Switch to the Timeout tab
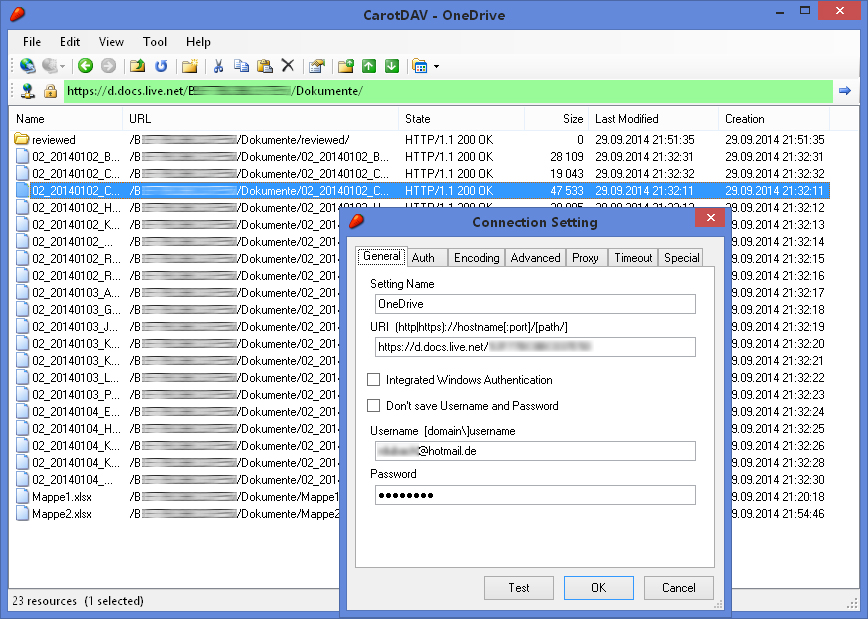Viewport: 868px width, 619px height. click(x=633, y=258)
